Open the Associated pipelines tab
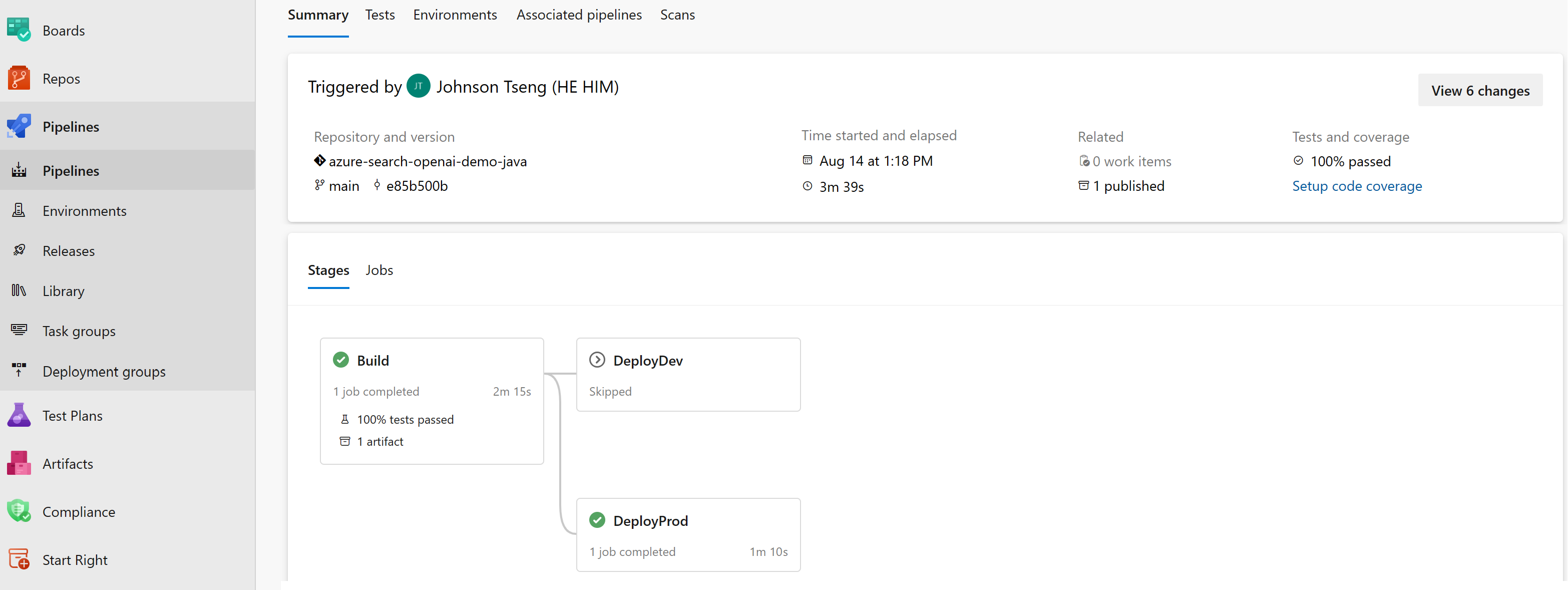This screenshot has height=590, width=1568. [579, 15]
